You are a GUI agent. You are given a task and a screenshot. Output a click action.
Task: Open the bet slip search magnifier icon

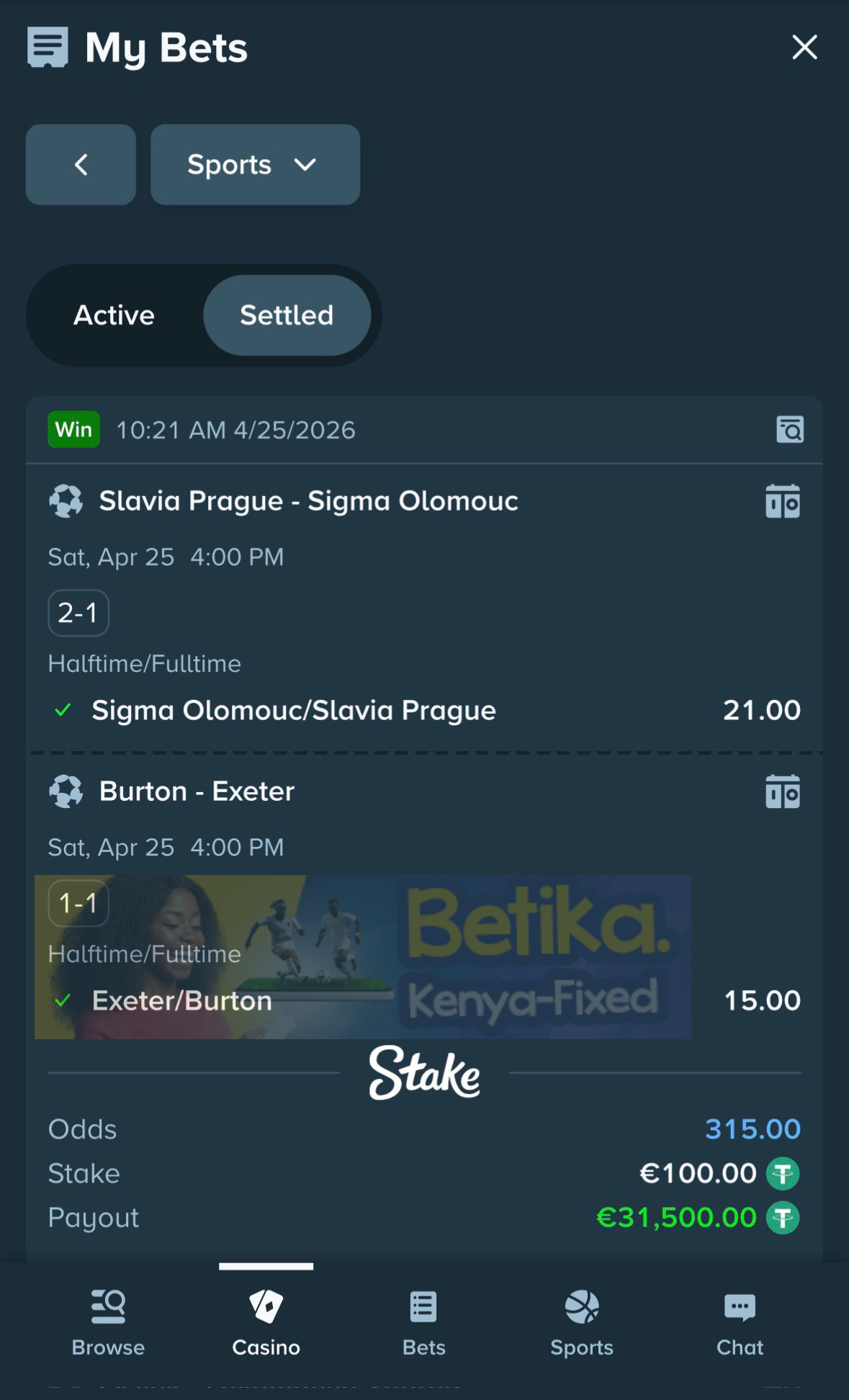point(789,429)
